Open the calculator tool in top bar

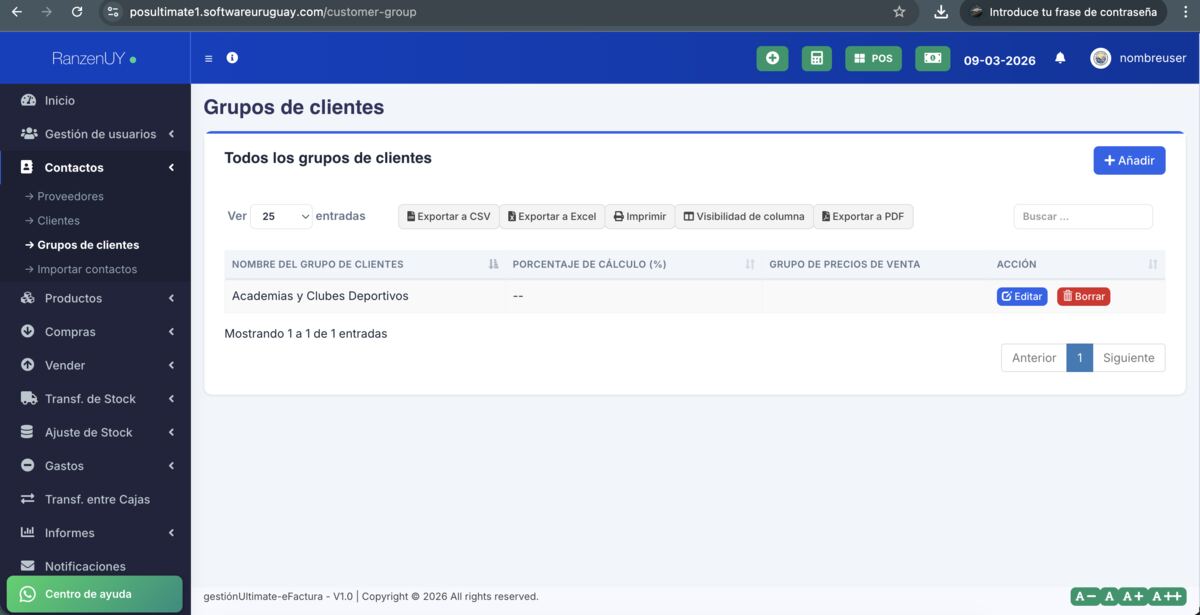point(816,57)
